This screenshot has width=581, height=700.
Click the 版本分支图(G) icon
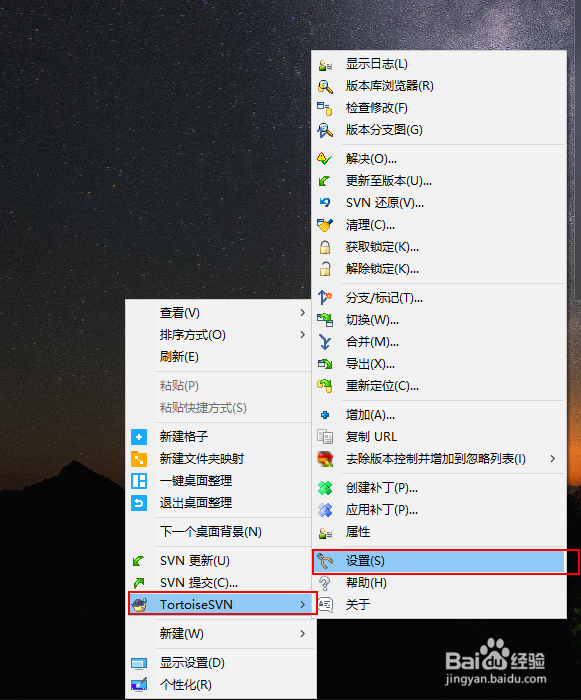(325, 130)
